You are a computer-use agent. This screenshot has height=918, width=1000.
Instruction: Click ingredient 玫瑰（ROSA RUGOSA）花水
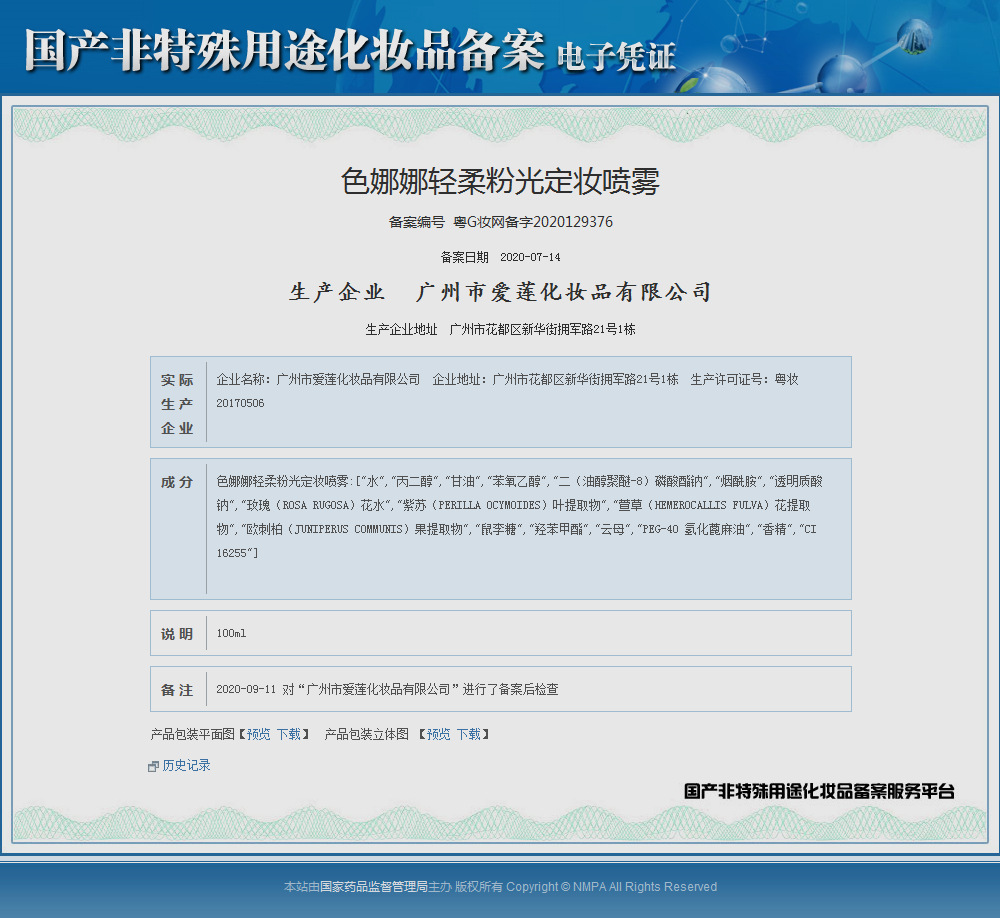click(315, 505)
